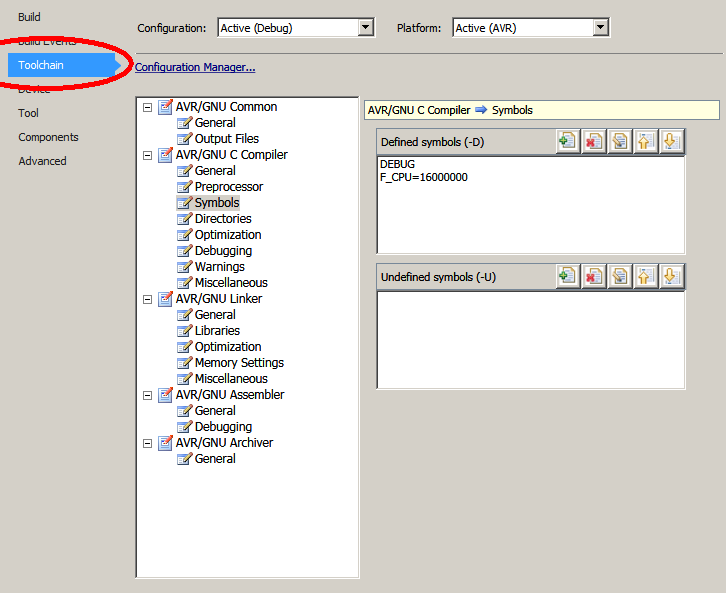
Task: Open the Build settings page
Action: pyautogui.click(x=29, y=17)
